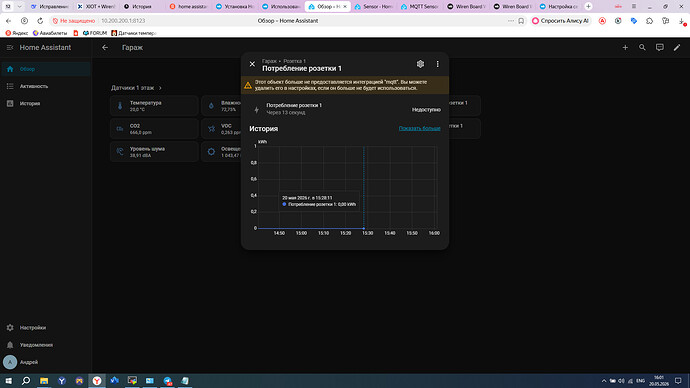Image resolution: width=690 pixels, height=388 pixels.
Task: Open the assistant chat icon in header
Action: (659, 48)
